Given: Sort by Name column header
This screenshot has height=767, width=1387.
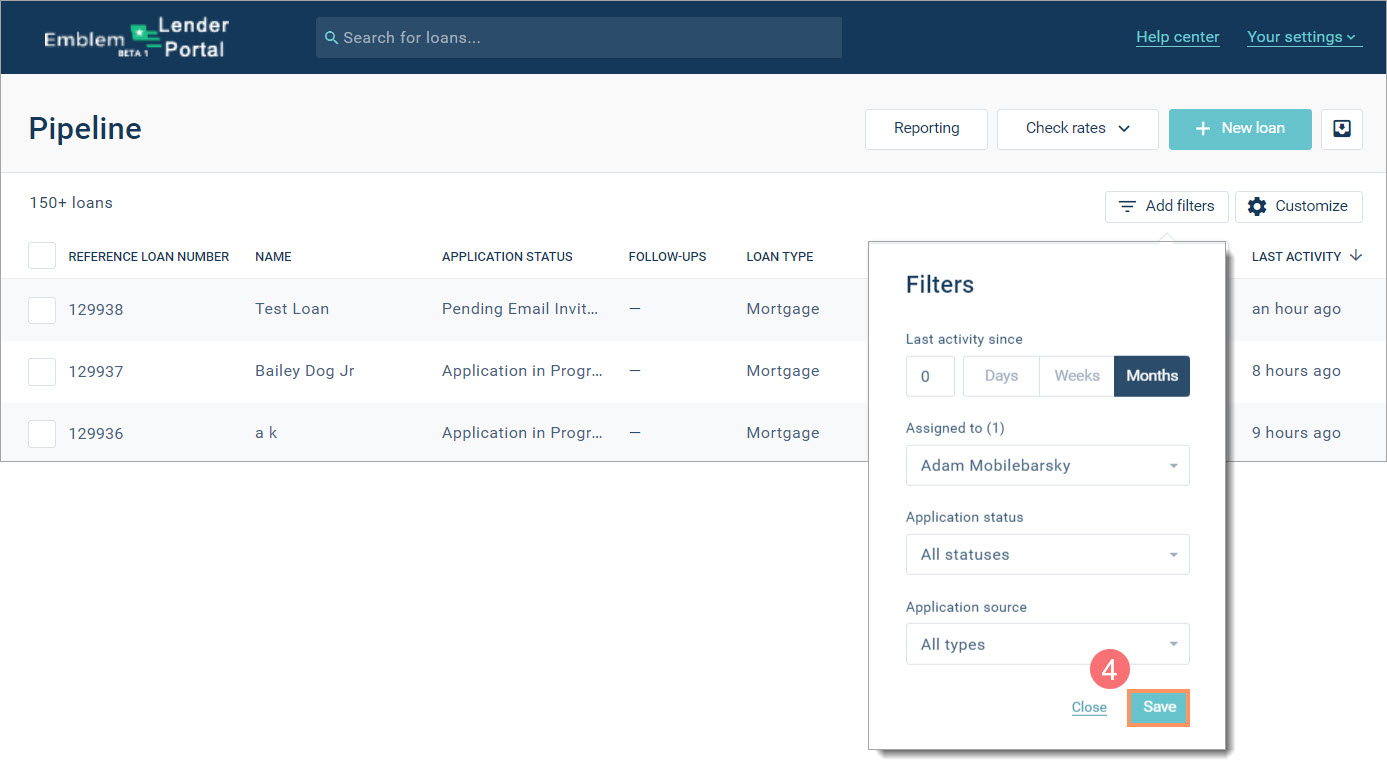Looking at the screenshot, I should click(273, 257).
